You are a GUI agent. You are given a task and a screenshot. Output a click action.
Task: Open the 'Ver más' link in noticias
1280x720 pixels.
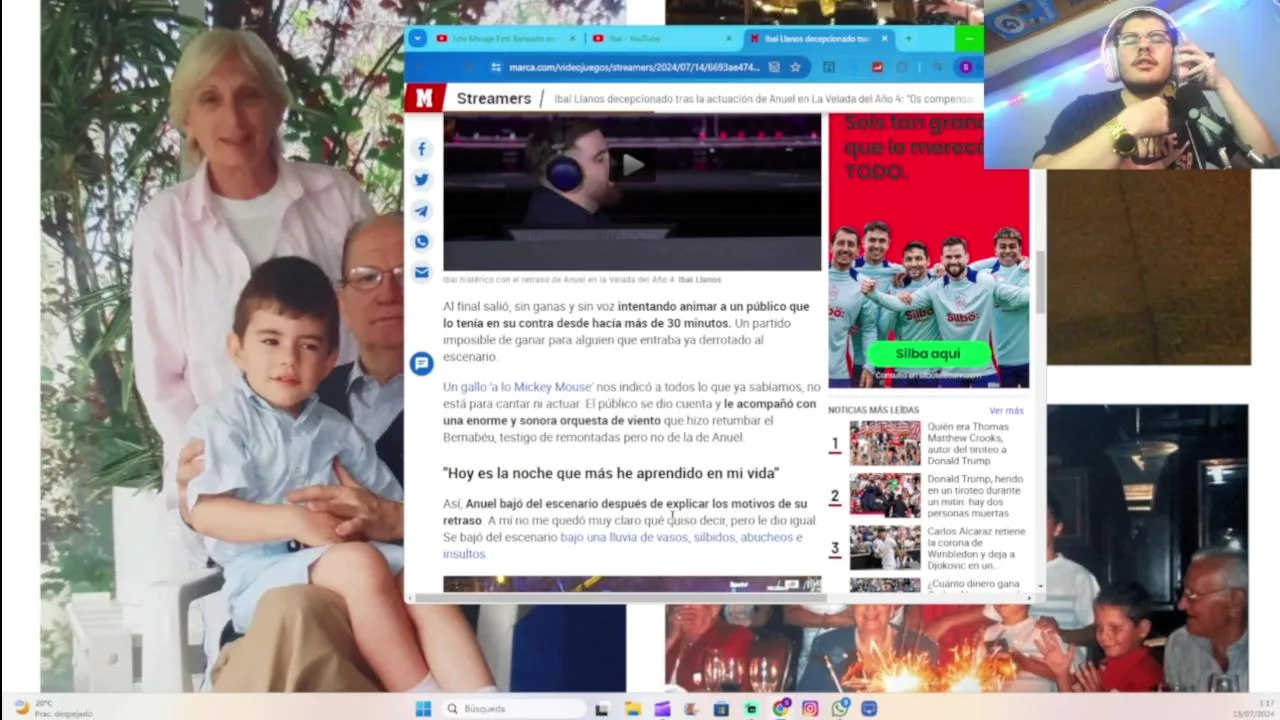coord(1006,411)
